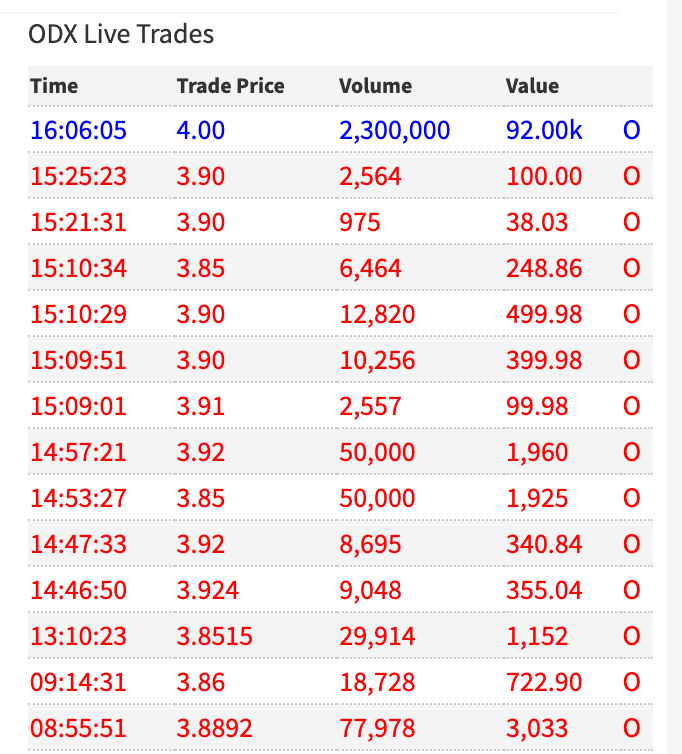Click the 1,925 value cell
This screenshot has width=682, height=754.
click(x=537, y=498)
